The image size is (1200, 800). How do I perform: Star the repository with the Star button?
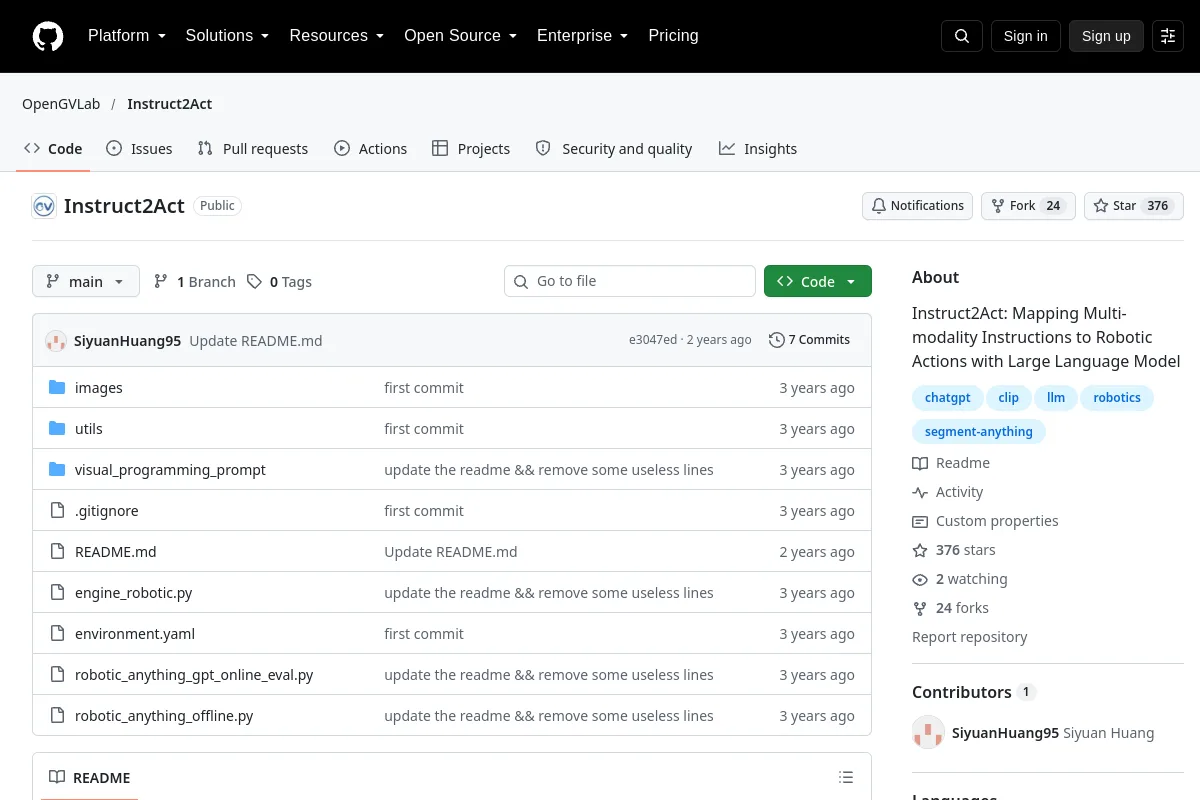point(1134,206)
